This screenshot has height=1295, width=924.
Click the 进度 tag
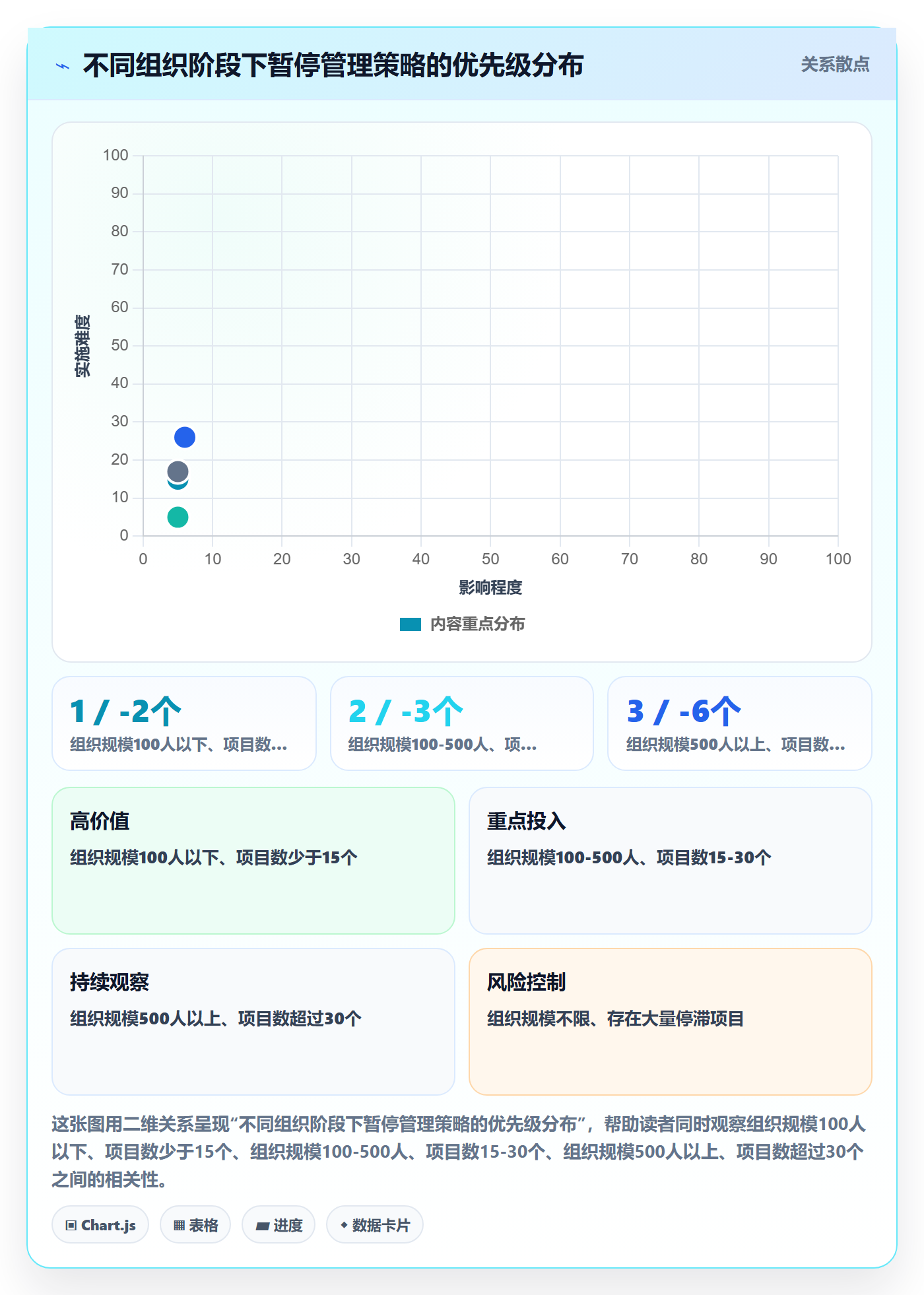[x=279, y=1225]
